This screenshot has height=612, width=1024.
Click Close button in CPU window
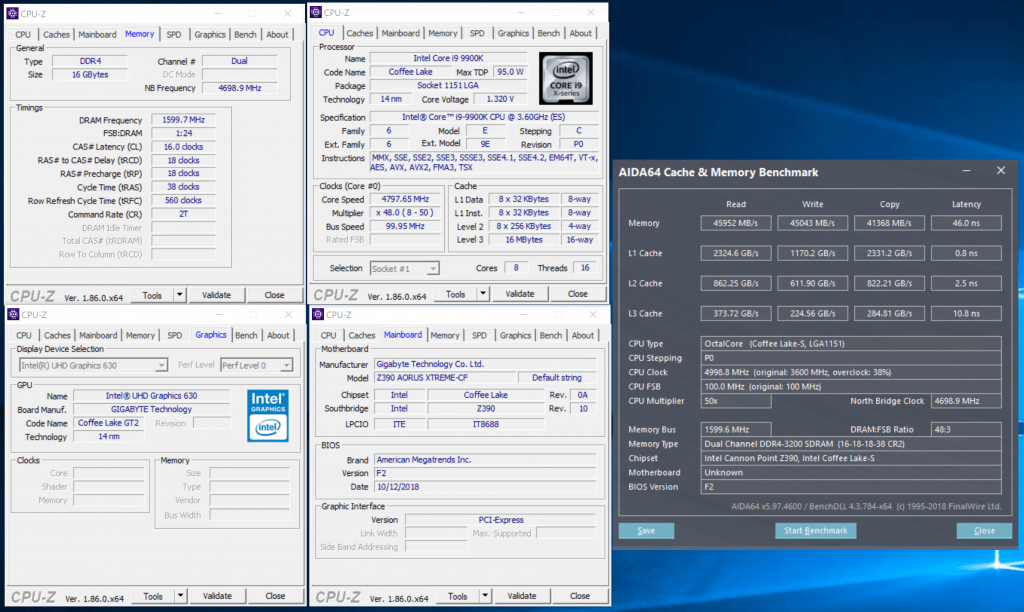pos(577,294)
